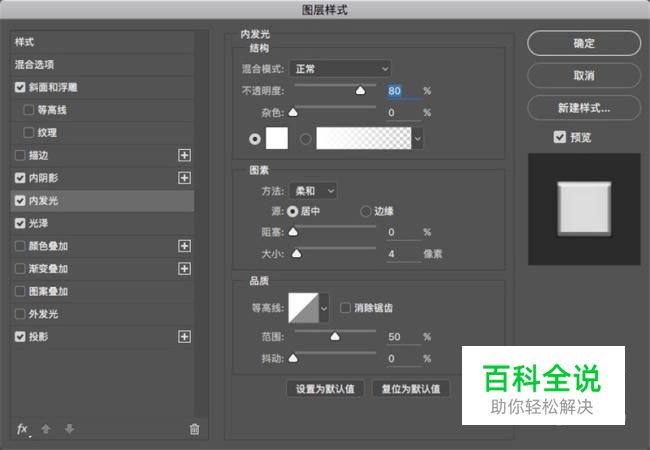Click the fx effects menu icon

click(x=23, y=429)
